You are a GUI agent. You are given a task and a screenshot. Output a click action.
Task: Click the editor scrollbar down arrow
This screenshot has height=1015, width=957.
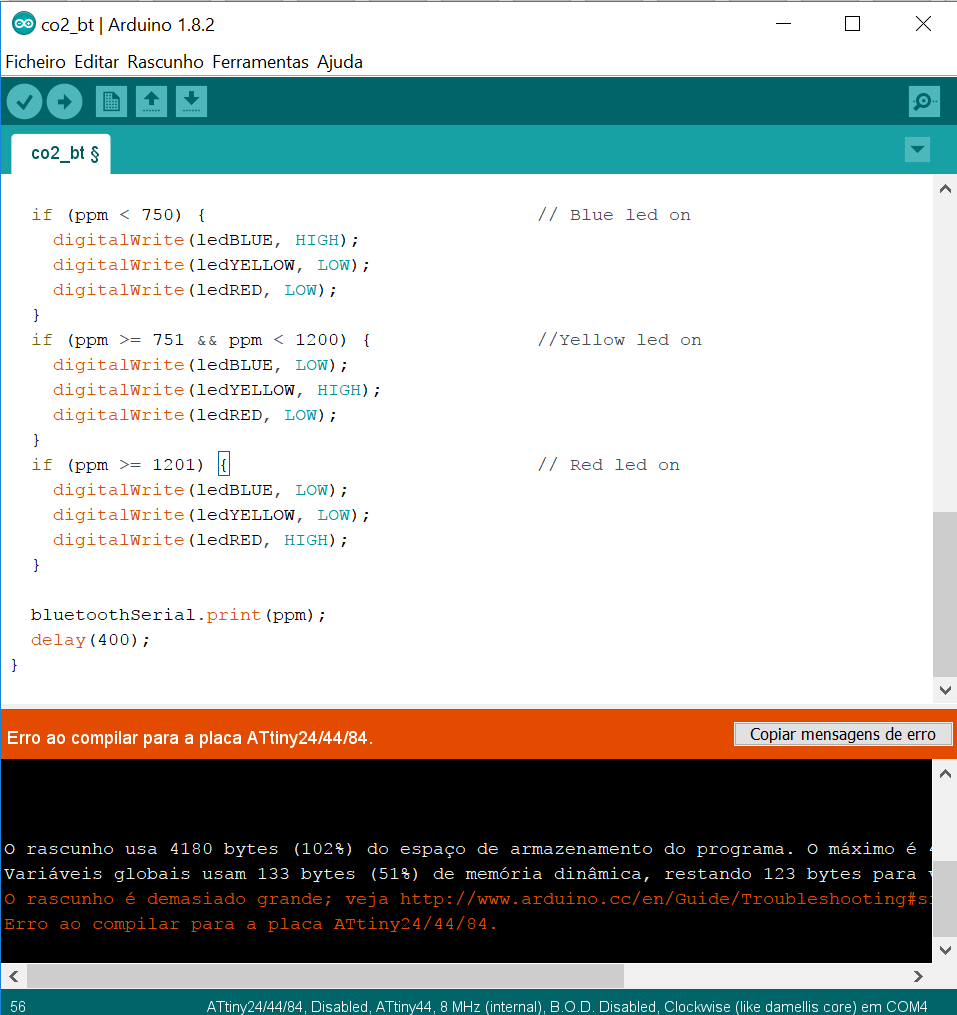[945, 690]
